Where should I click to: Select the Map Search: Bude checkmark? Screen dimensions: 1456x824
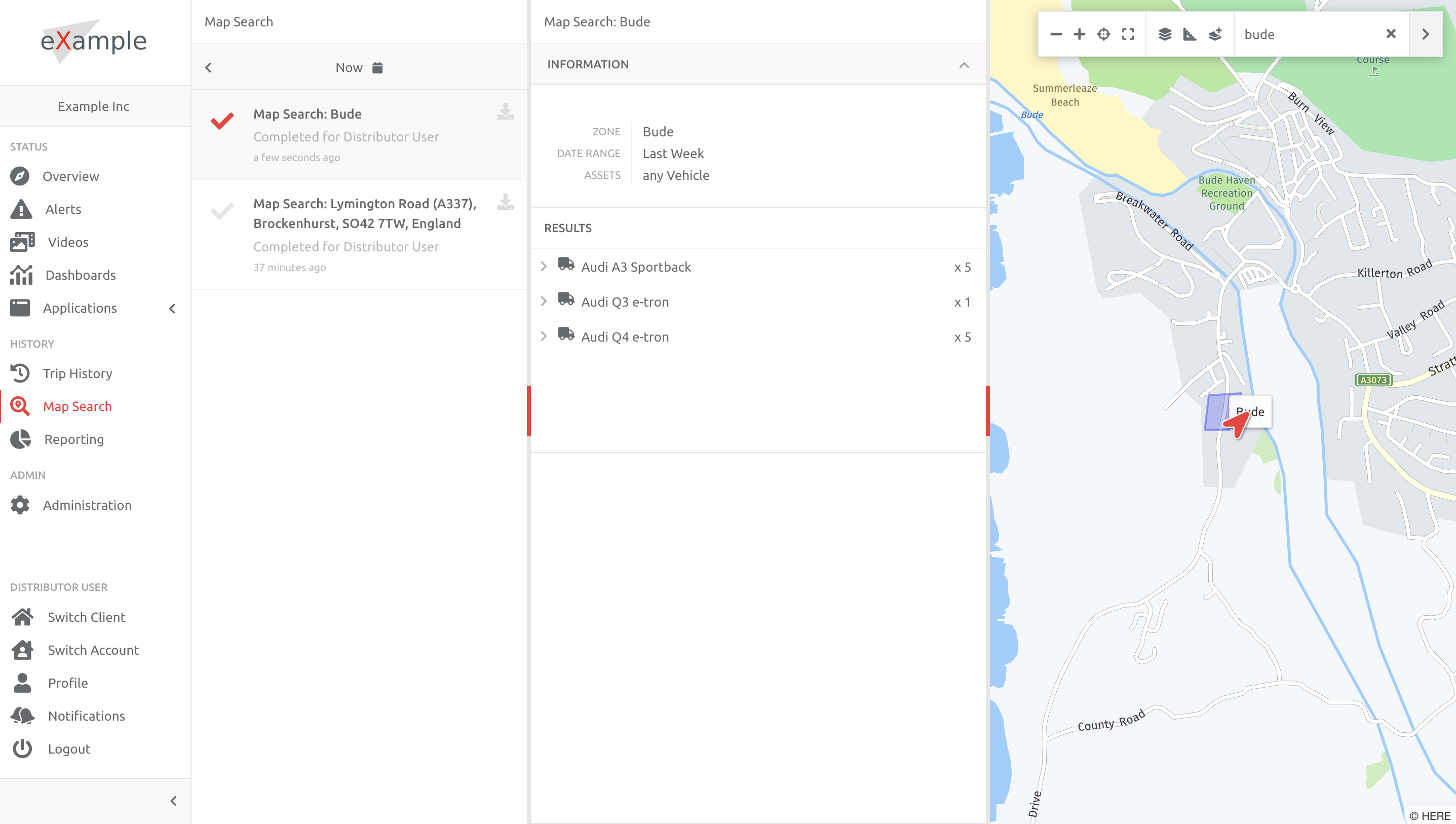pos(223,121)
